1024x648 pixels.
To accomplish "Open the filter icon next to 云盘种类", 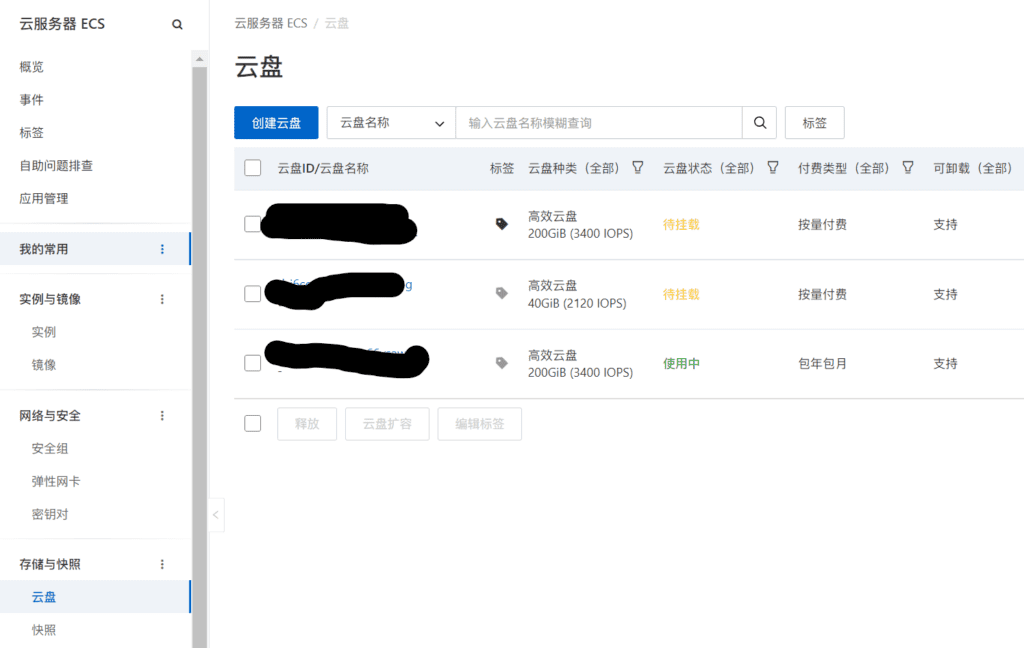I will pyautogui.click(x=638, y=168).
